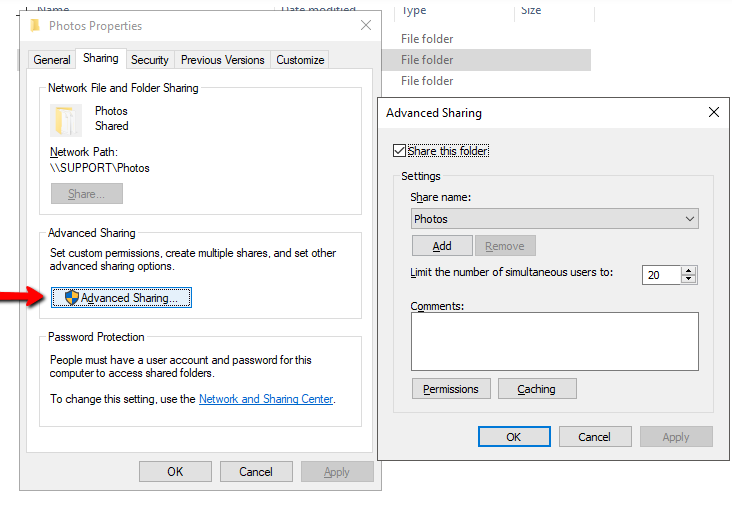
Task: Decrease simultaneous users with down arrow
Action: (689, 279)
